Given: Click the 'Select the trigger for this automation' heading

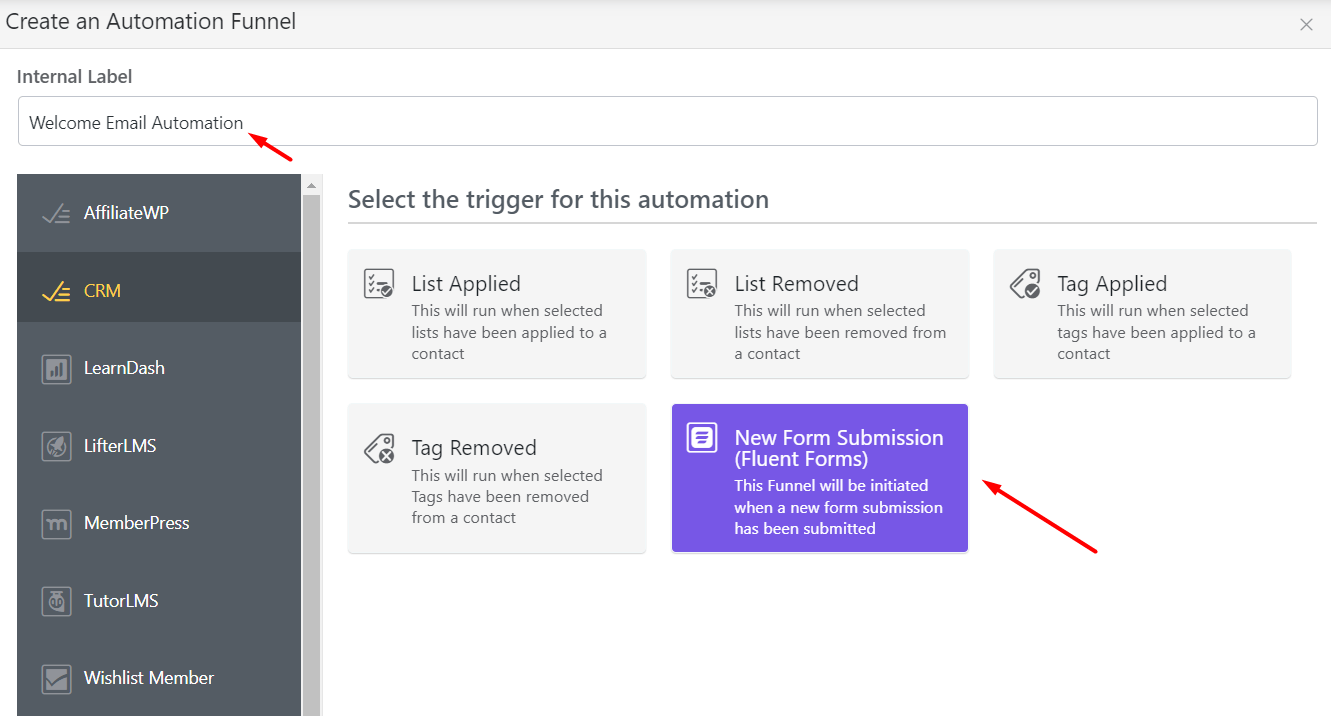Looking at the screenshot, I should pos(558,199).
